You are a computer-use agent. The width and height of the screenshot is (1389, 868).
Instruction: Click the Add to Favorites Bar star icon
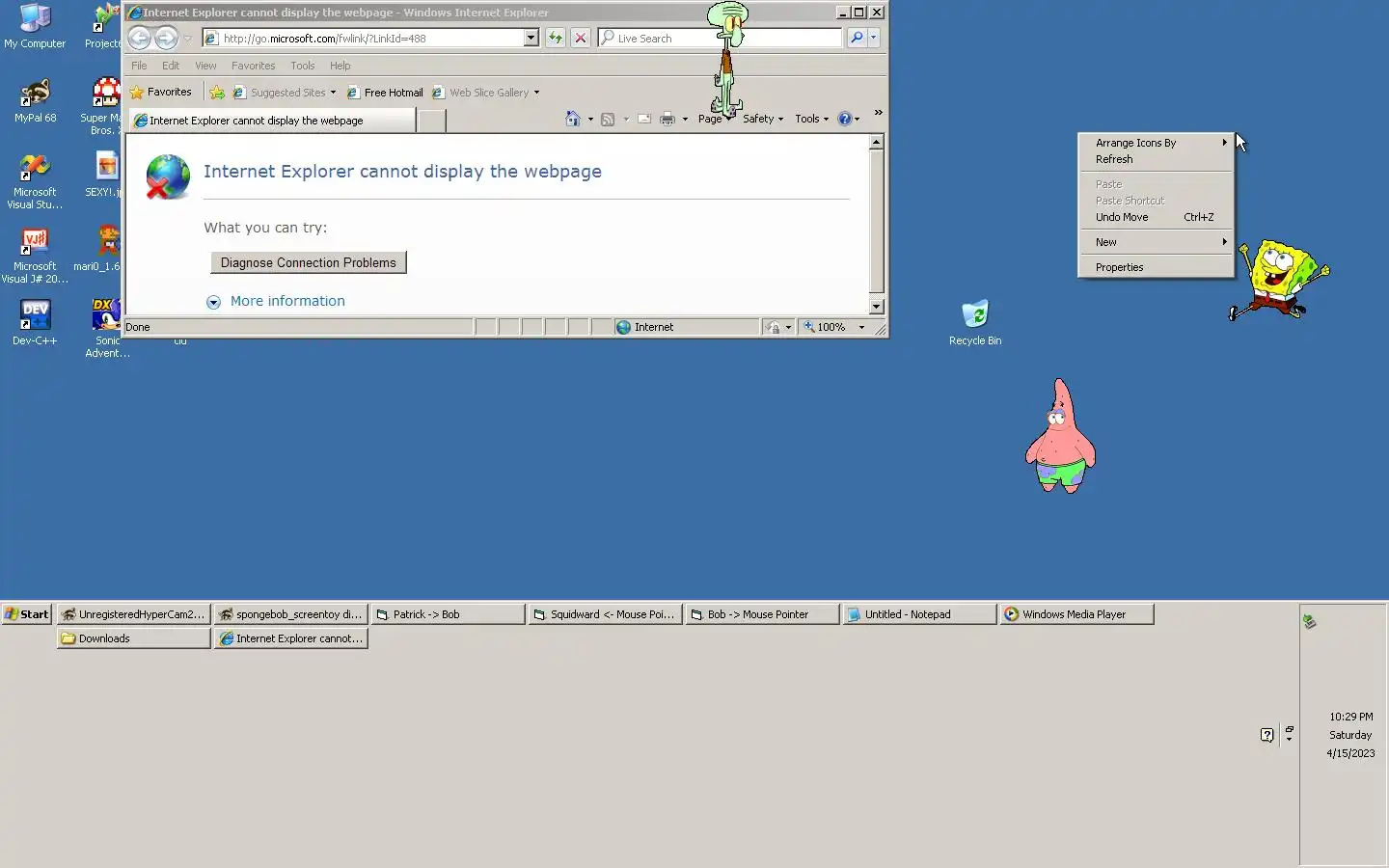click(217, 93)
